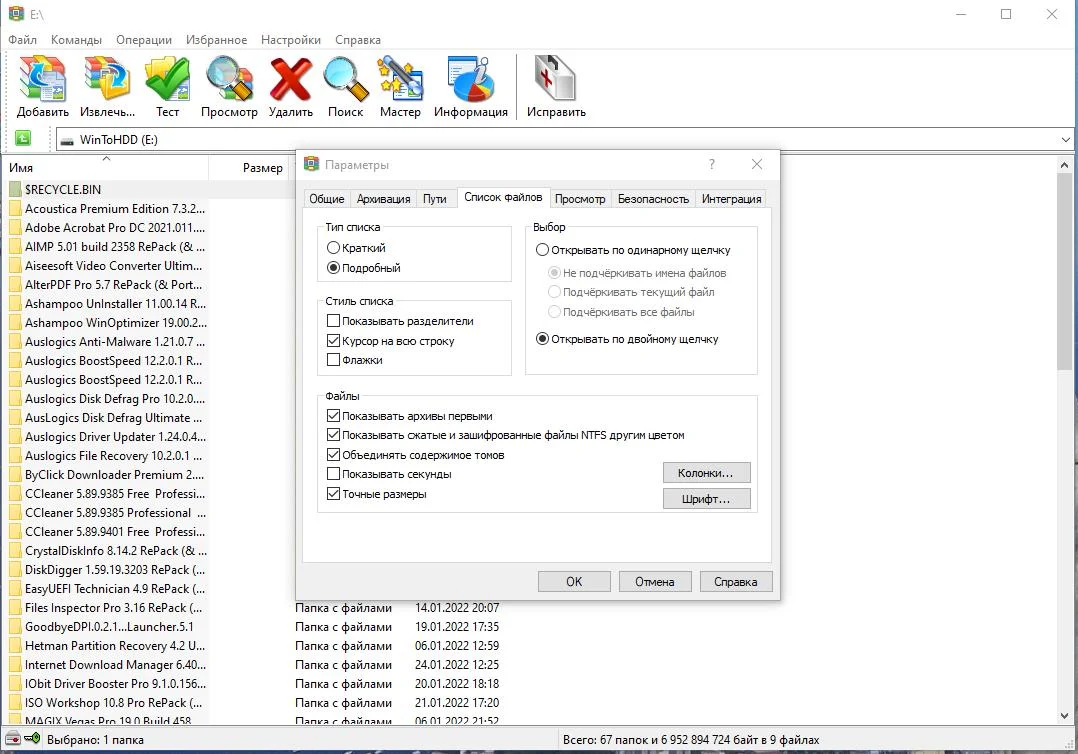Enable Показывать разделители checkbox
The width and height of the screenshot is (1078, 754).
pos(333,320)
